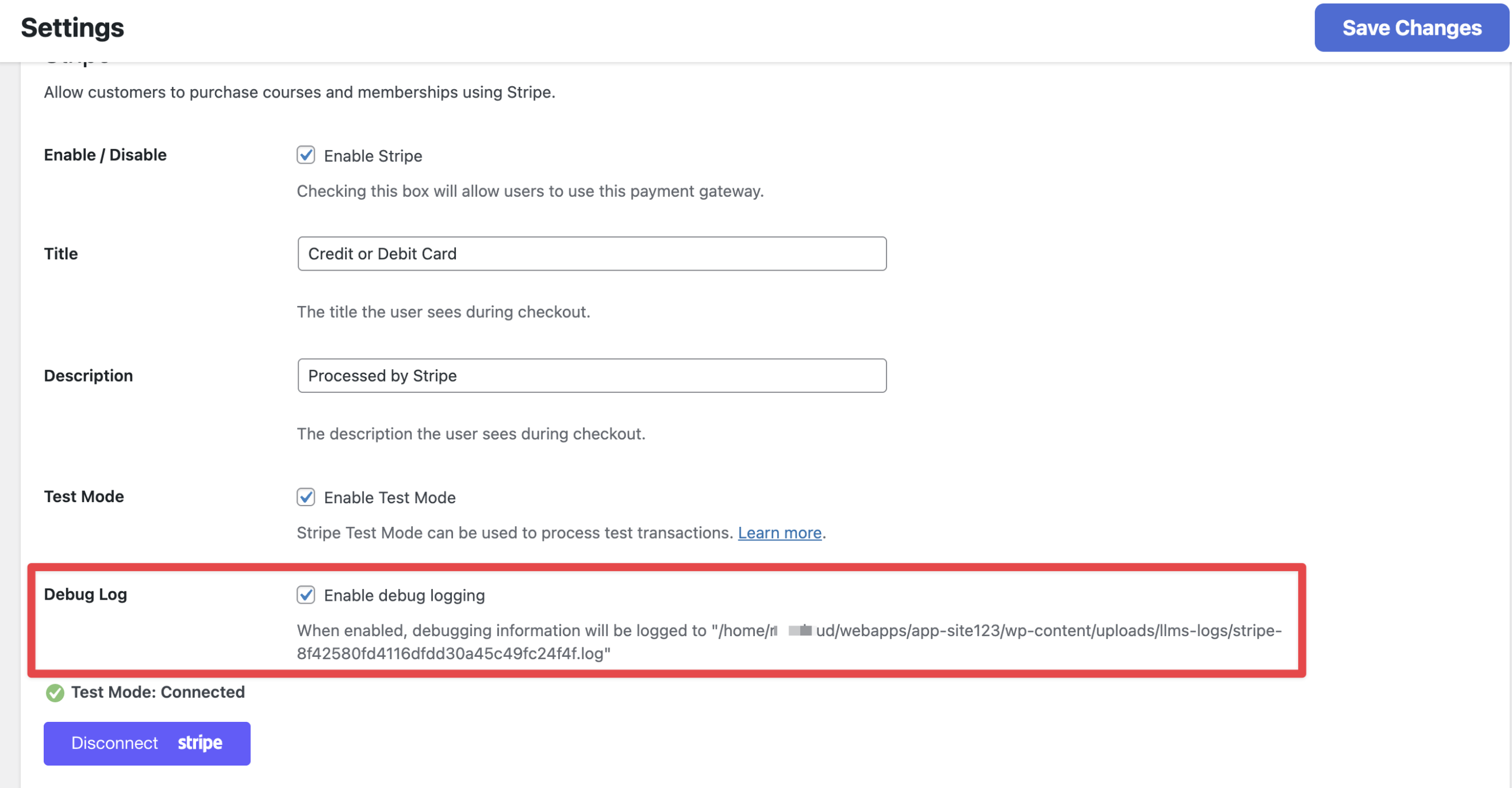Click the Enable Test Mode label text

pos(389,497)
